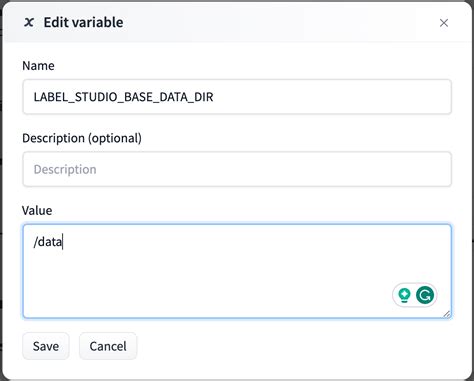Click the green Grammarly G icon

click(x=425, y=295)
